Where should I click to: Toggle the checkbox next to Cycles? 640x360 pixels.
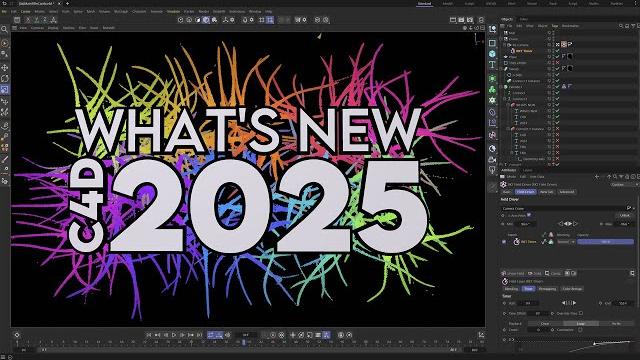580,330
